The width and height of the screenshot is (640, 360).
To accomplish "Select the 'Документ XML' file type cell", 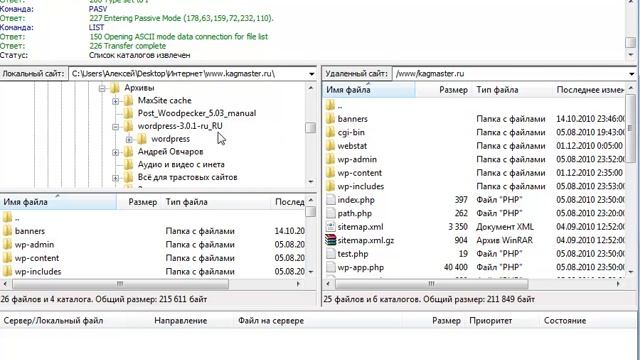I will coord(505,227).
